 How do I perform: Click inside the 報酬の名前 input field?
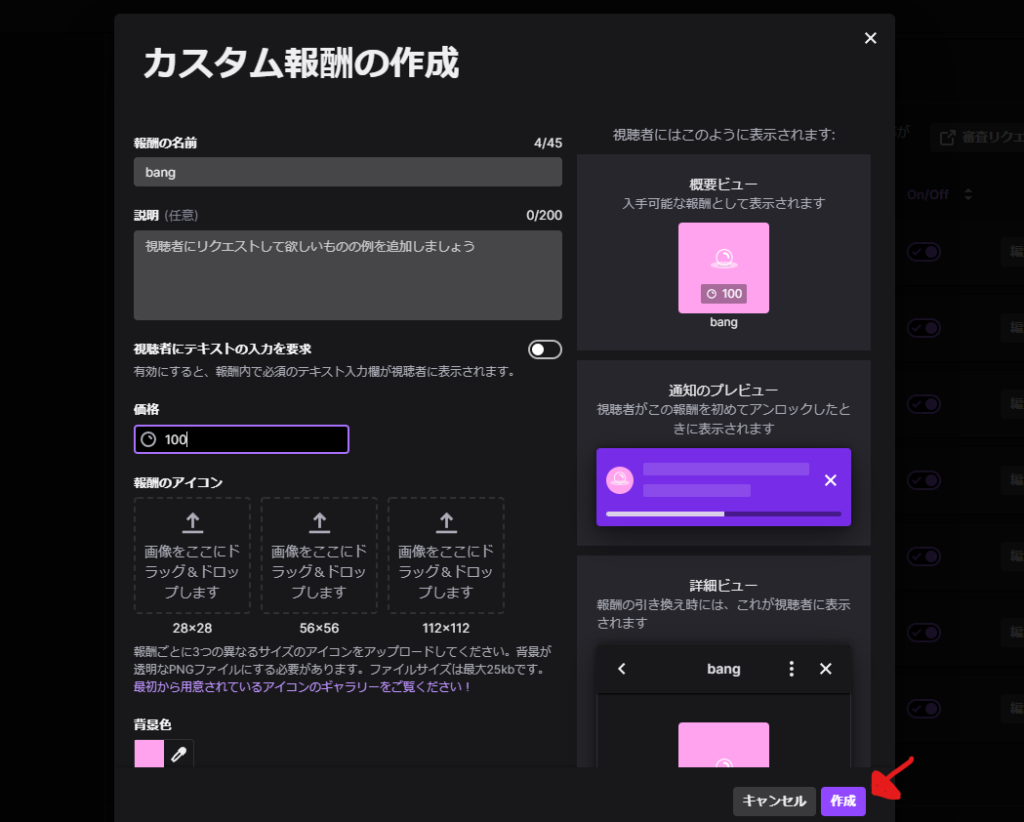point(347,171)
